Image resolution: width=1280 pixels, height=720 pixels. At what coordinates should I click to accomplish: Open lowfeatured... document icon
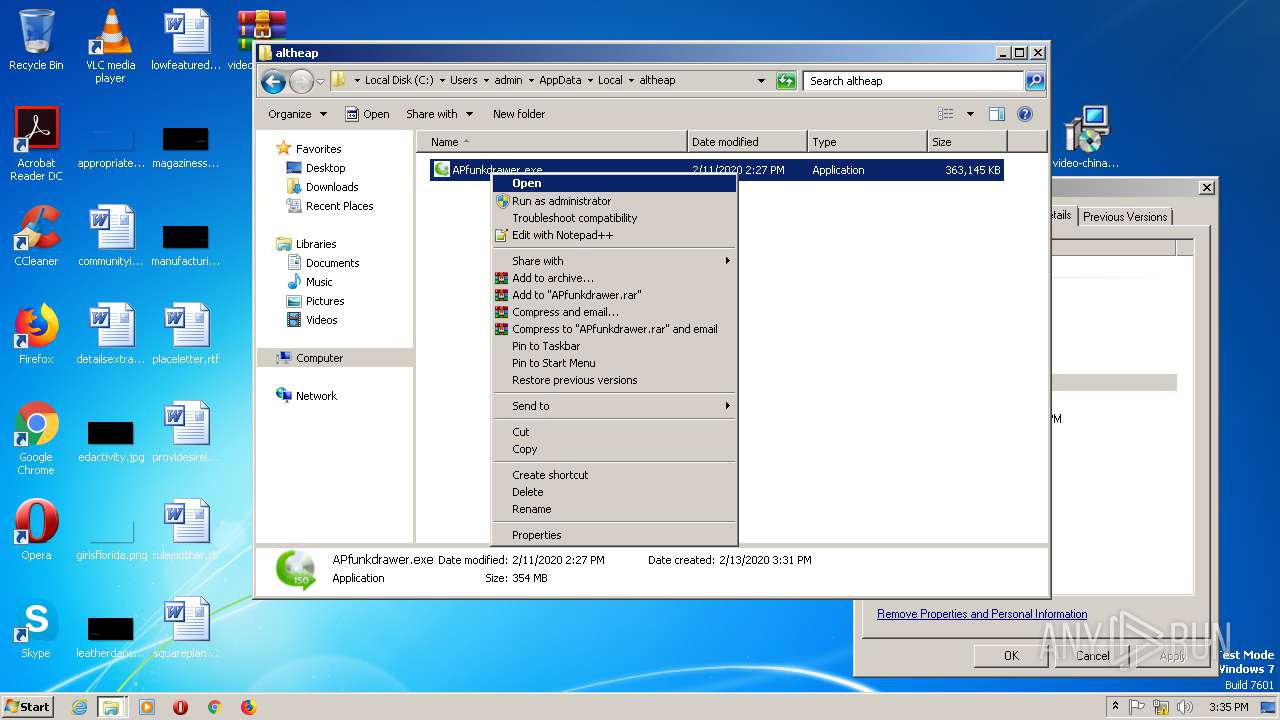[185, 40]
